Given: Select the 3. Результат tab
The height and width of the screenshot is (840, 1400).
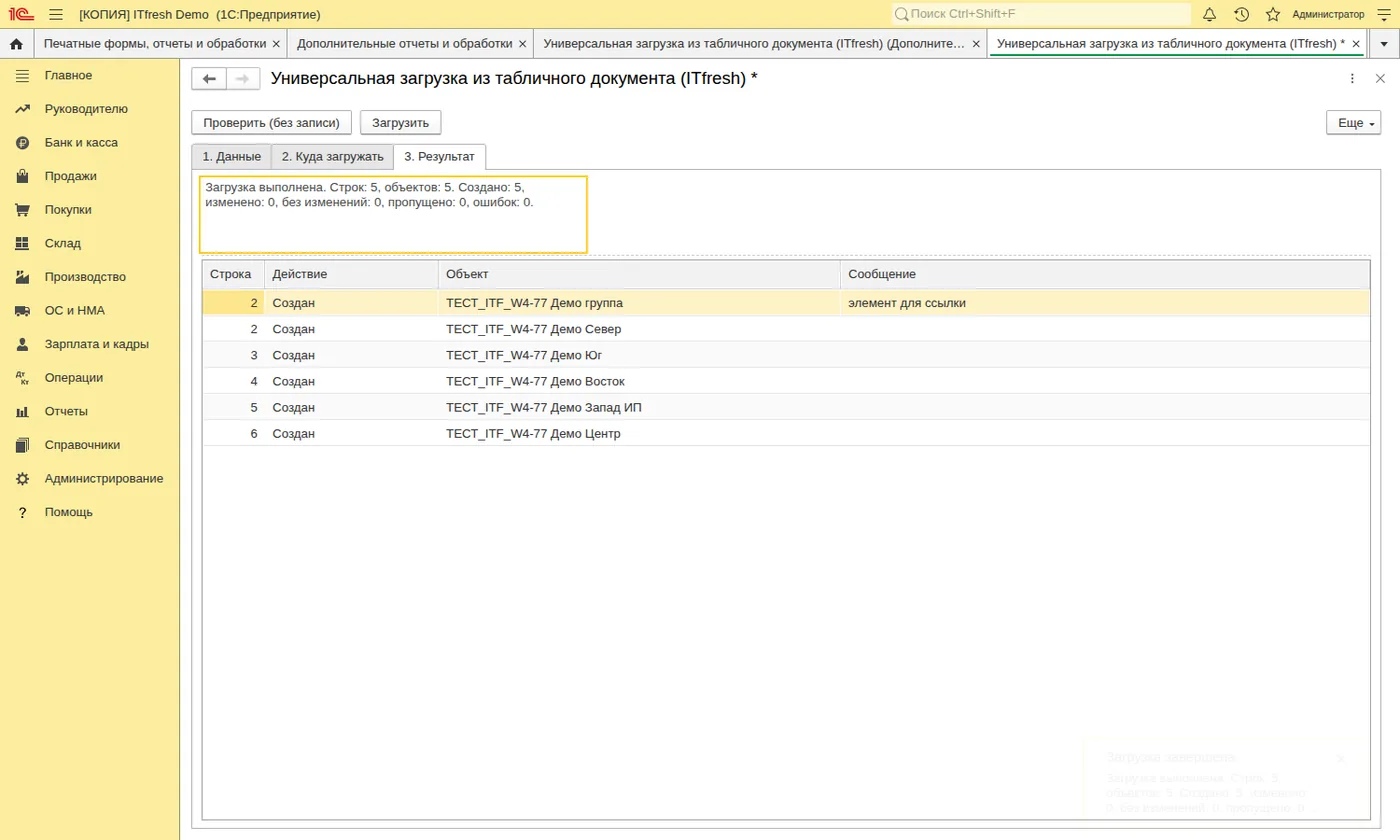Looking at the screenshot, I should click(440, 157).
